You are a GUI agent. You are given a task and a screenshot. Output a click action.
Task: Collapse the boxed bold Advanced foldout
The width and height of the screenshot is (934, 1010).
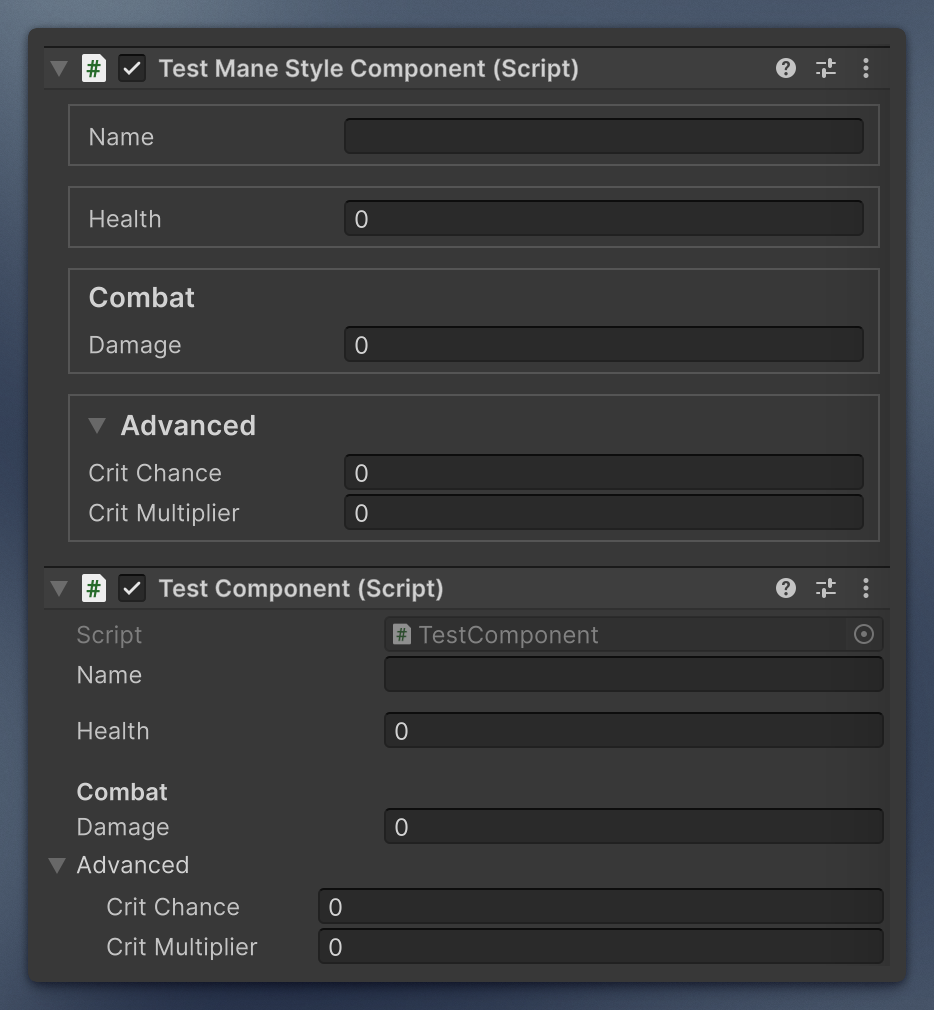pos(97,425)
